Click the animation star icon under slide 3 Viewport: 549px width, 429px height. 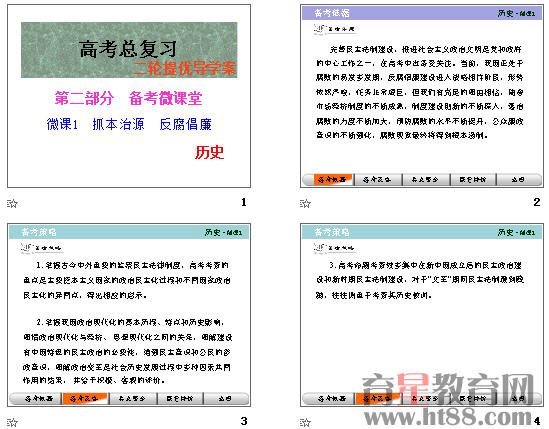pos(12,422)
